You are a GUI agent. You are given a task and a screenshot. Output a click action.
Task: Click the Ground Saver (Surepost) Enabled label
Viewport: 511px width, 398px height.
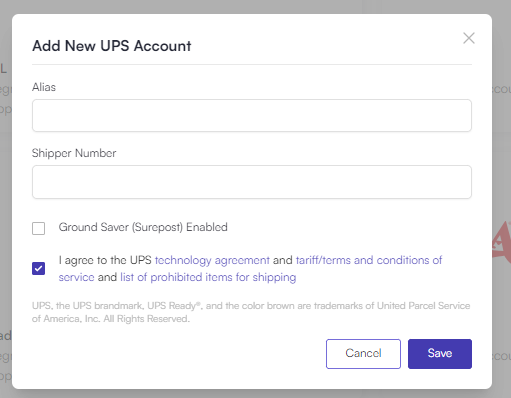point(143,227)
